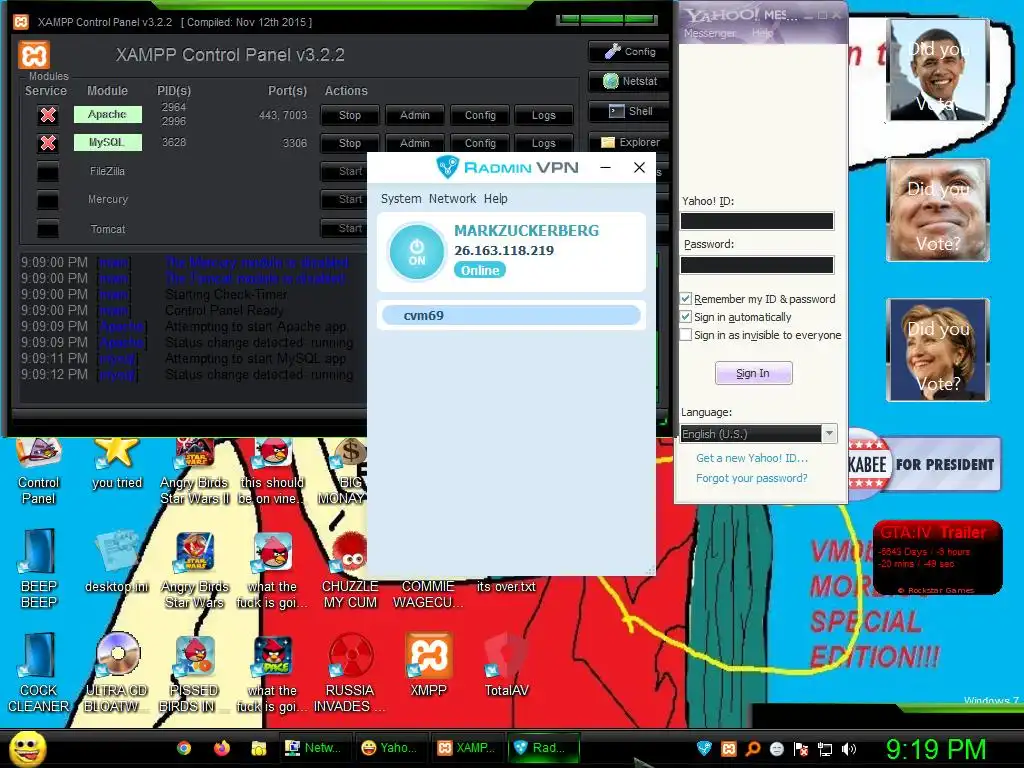Start the Mercury module
This screenshot has height=768, width=1024.
[x=344, y=199]
